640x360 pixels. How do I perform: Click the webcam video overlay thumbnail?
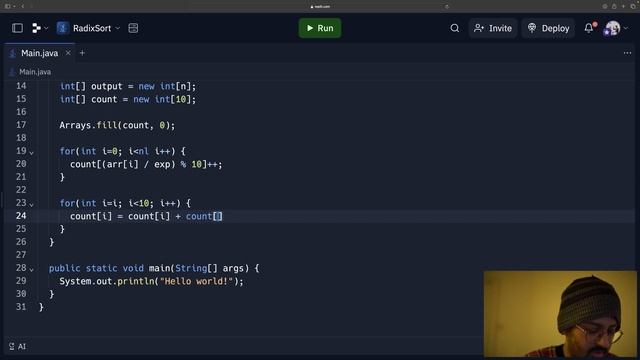pos(560,314)
